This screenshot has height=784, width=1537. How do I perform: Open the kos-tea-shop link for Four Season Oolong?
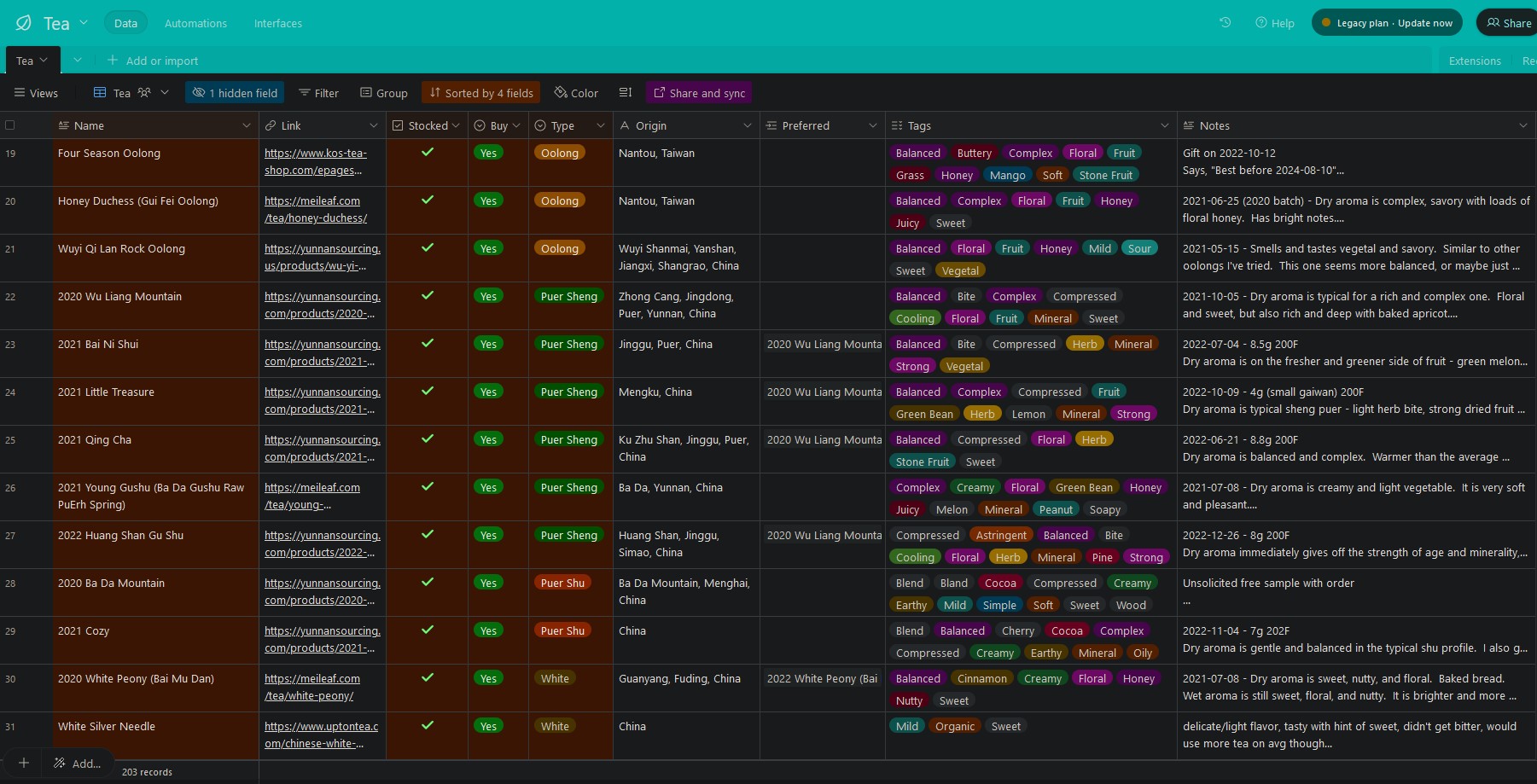[x=316, y=161]
